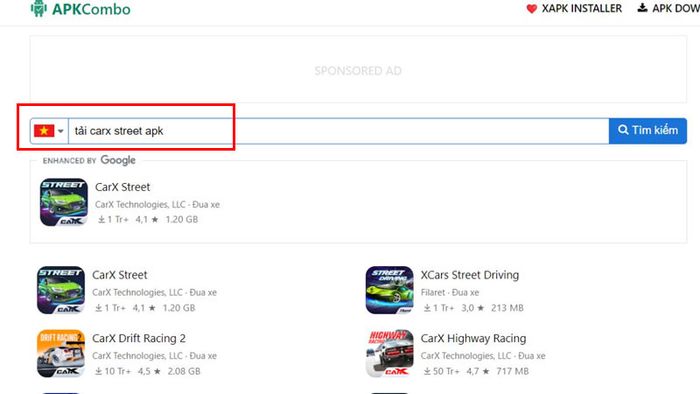Click 'Filaret · Đua xe' developer text
Viewport: 700px width, 394px height.
pyautogui.click(x=450, y=292)
